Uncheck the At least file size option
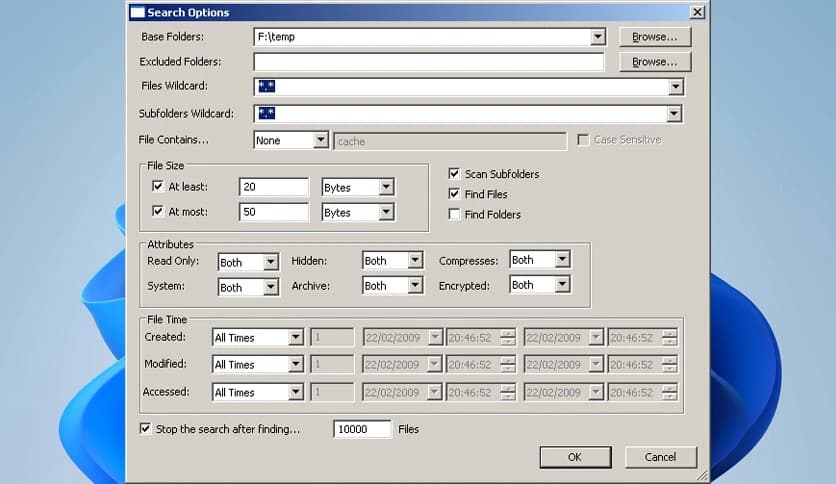 point(158,186)
